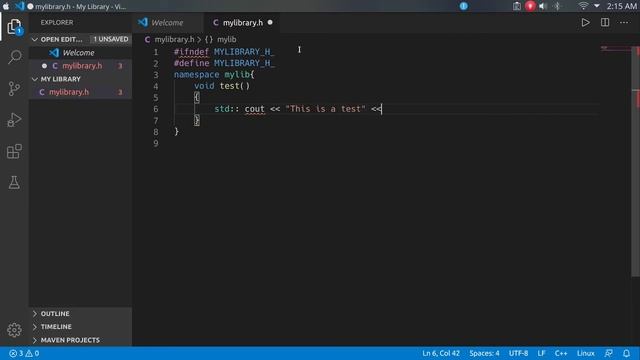Screen dimensions: 640x360
Task: Open the Manage gear icon
Action: (14, 330)
